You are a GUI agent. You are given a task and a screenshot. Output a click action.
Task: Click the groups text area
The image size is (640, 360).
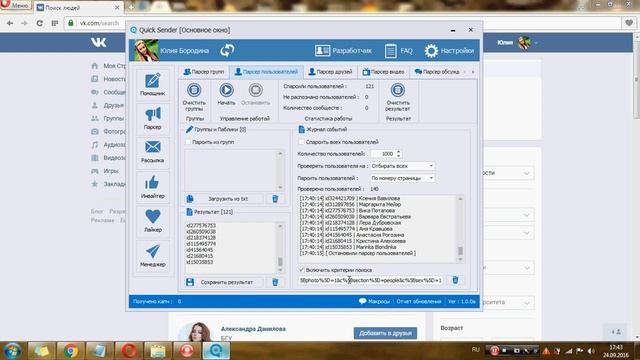click(231, 170)
